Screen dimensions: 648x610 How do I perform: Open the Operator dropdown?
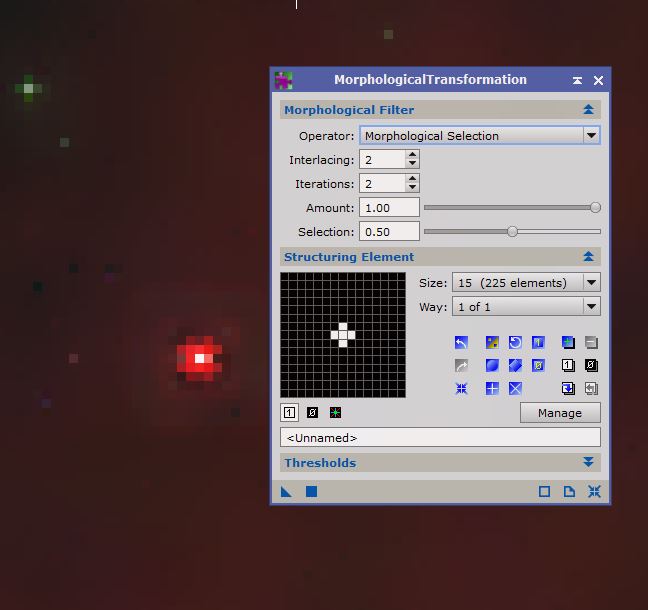click(591, 136)
